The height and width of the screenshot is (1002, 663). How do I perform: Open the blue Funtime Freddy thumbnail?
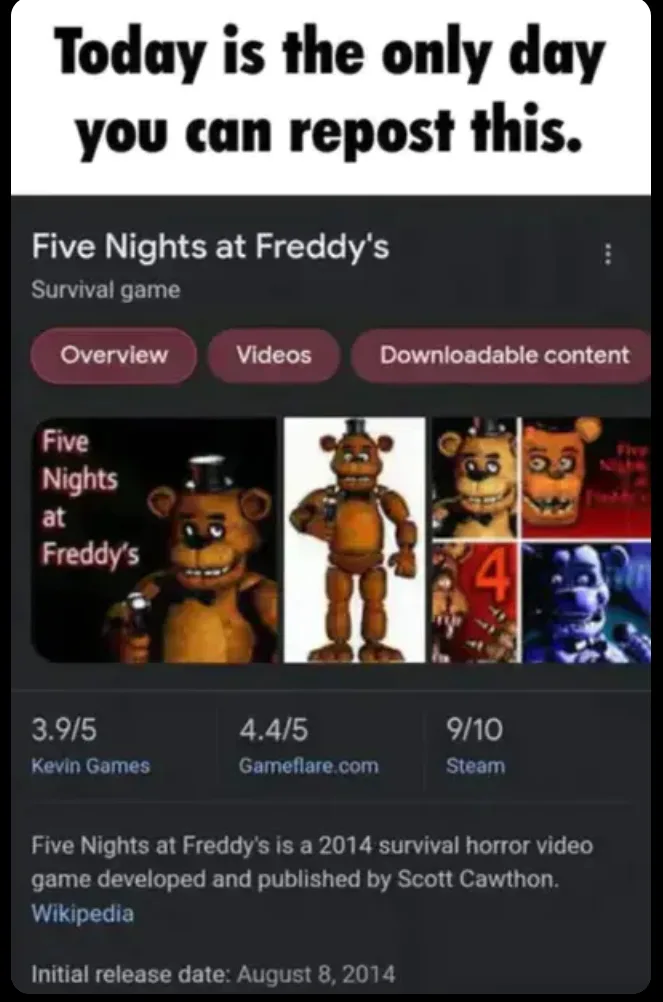tap(586, 603)
